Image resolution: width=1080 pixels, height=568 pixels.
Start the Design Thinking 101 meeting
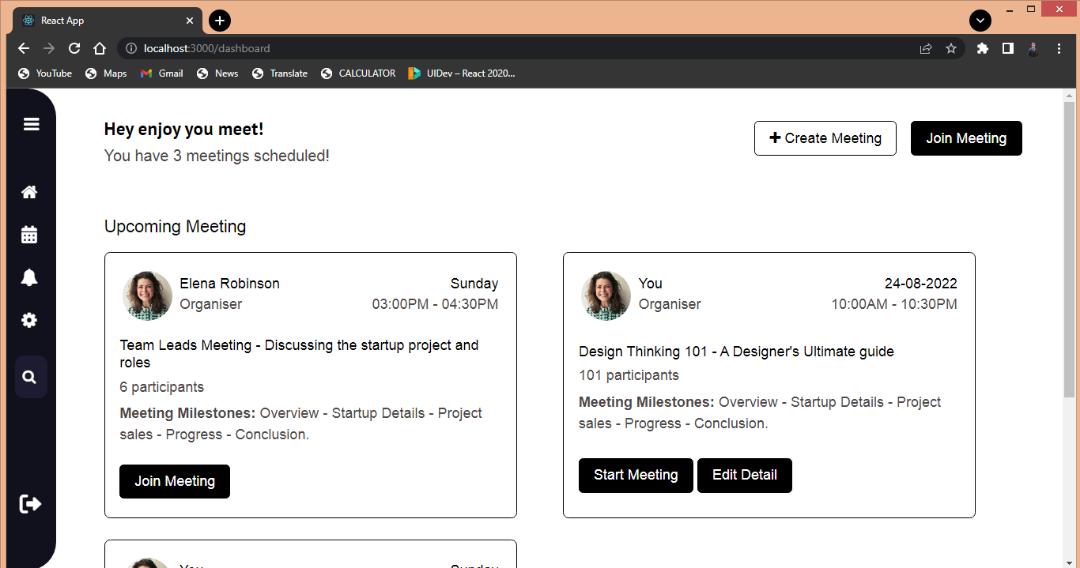[636, 475]
